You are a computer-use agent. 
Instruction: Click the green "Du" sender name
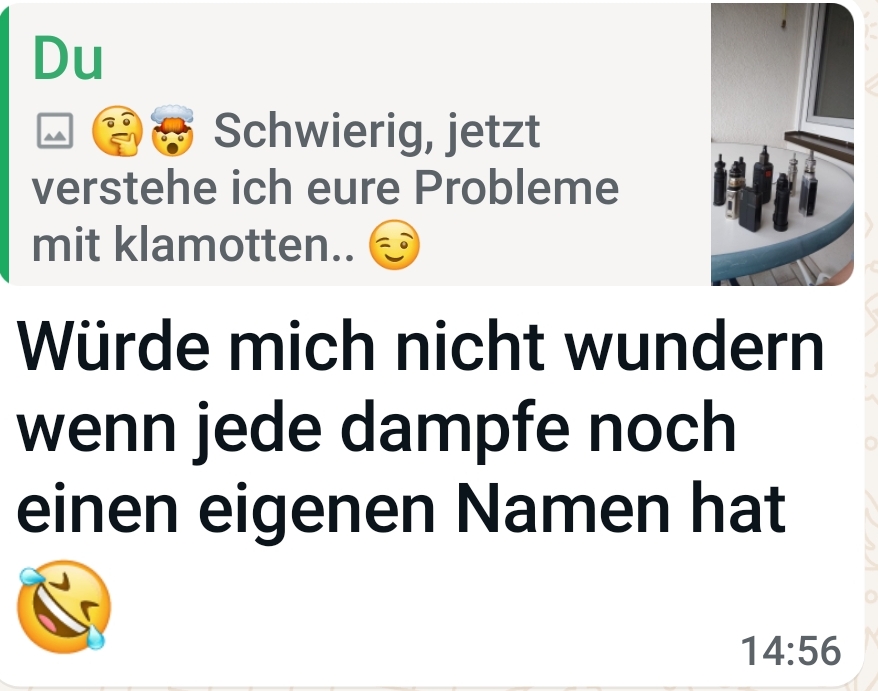tap(68, 58)
